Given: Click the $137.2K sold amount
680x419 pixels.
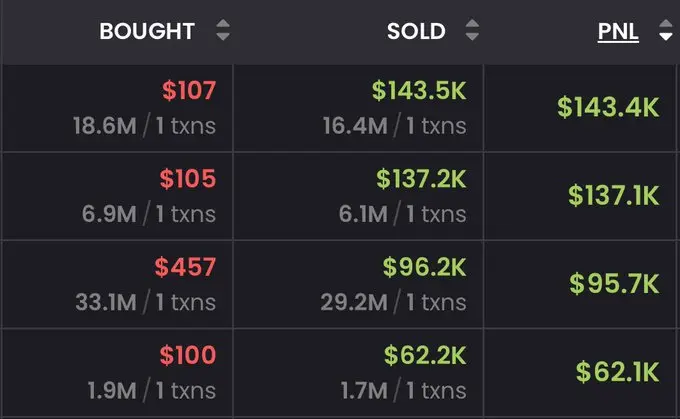Looking at the screenshot, I should [x=421, y=179].
